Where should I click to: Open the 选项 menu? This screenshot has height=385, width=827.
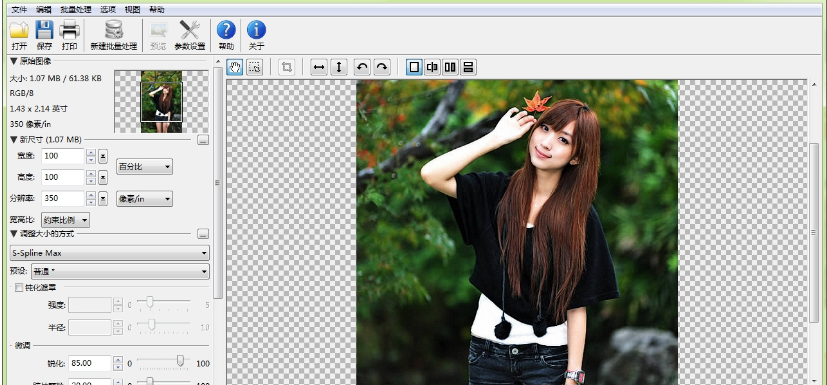[108, 9]
